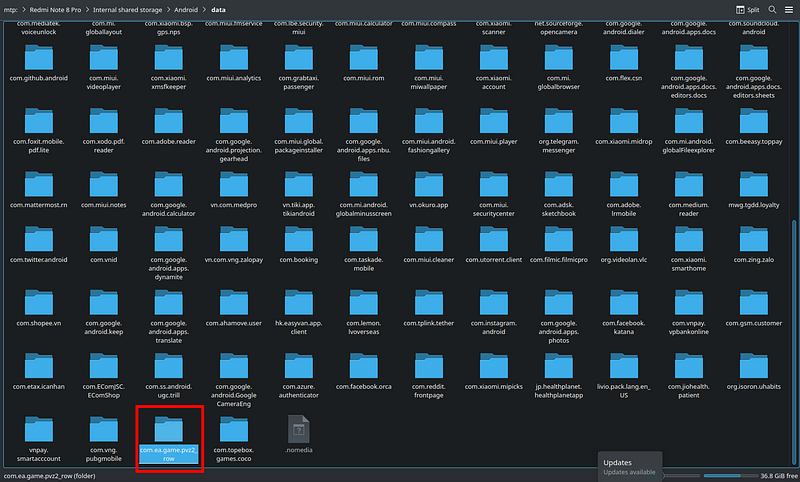Select the com.miui.player folder
Viewport: 800px width, 482px height.
pos(494,127)
